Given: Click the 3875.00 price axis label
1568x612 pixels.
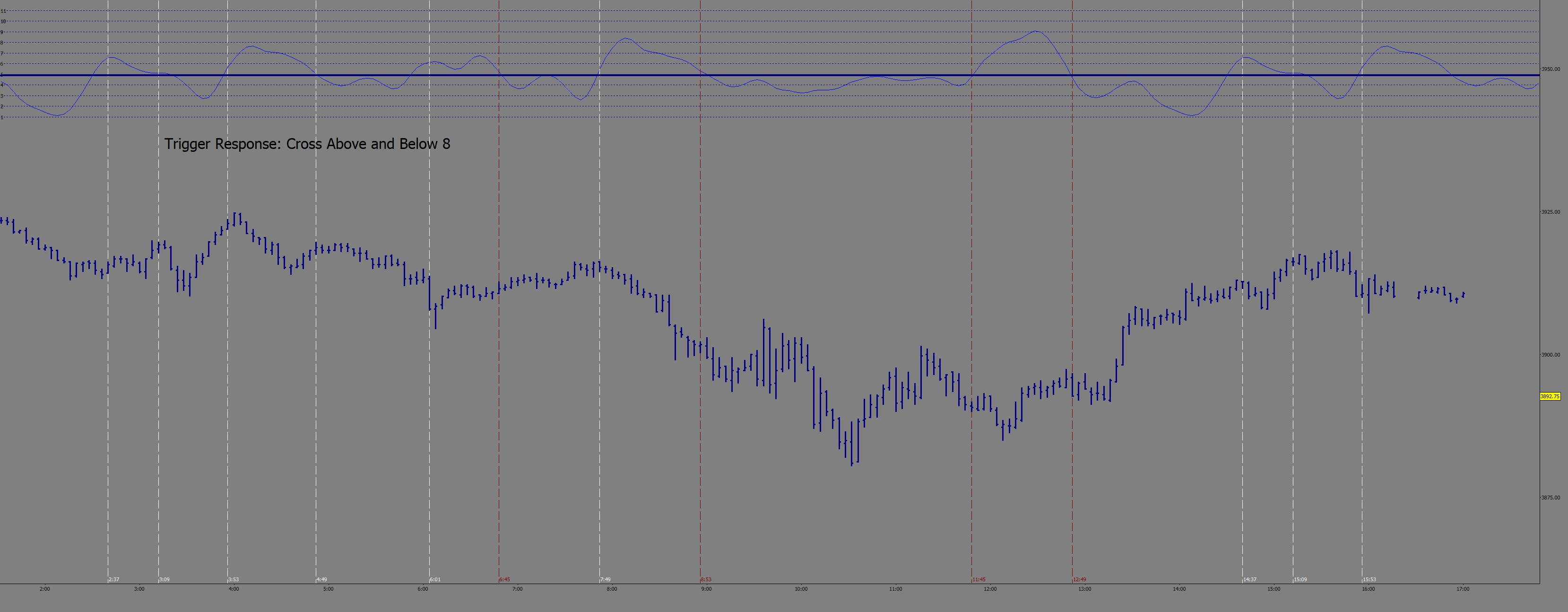Looking at the screenshot, I should pos(1551,498).
